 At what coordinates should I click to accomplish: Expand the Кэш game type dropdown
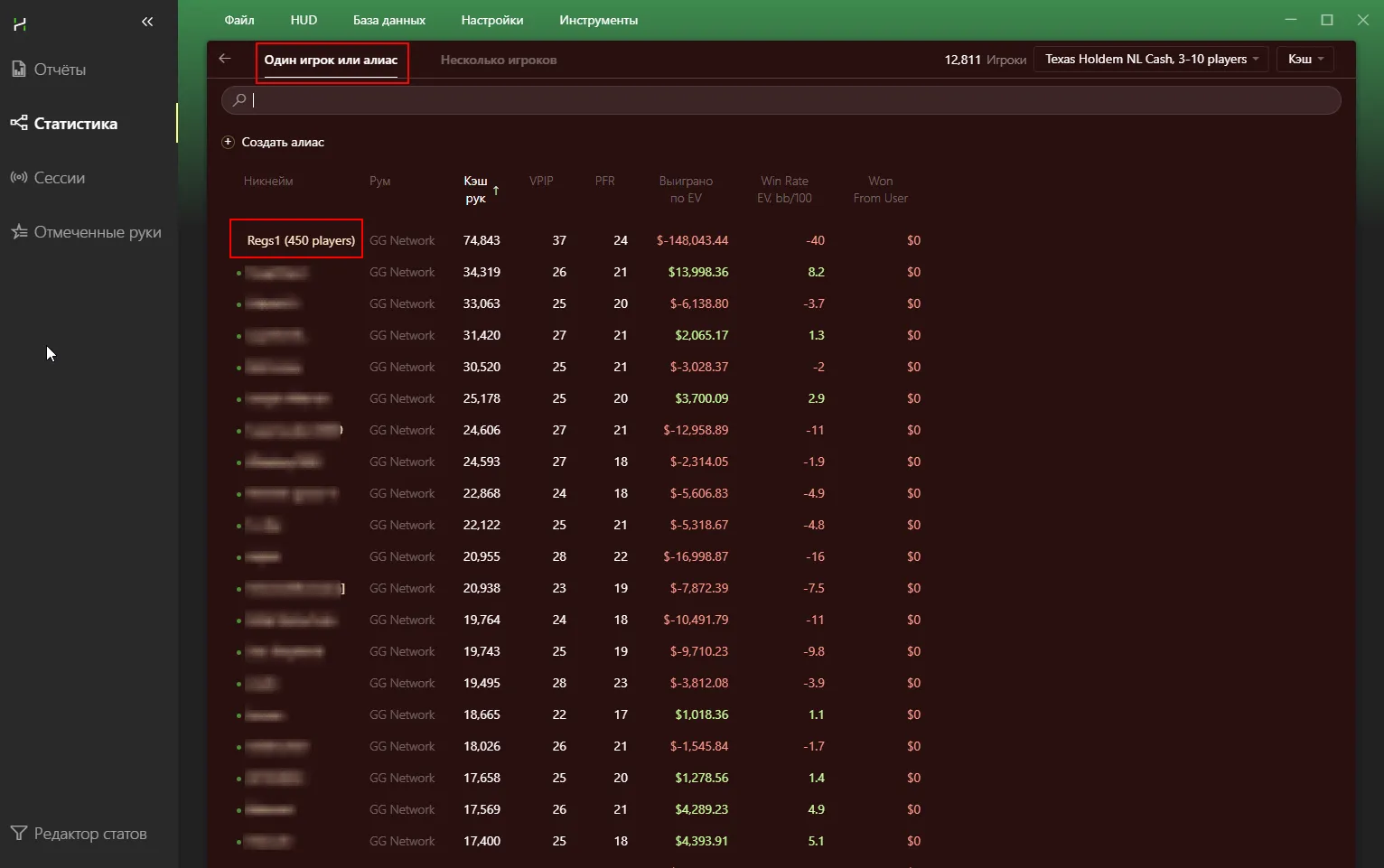(x=1305, y=59)
